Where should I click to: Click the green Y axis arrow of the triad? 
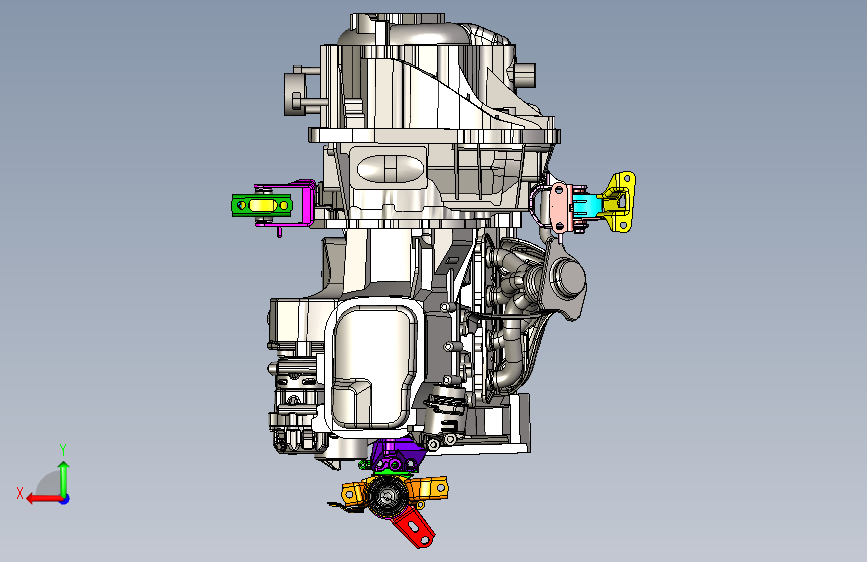coord(64,478)
